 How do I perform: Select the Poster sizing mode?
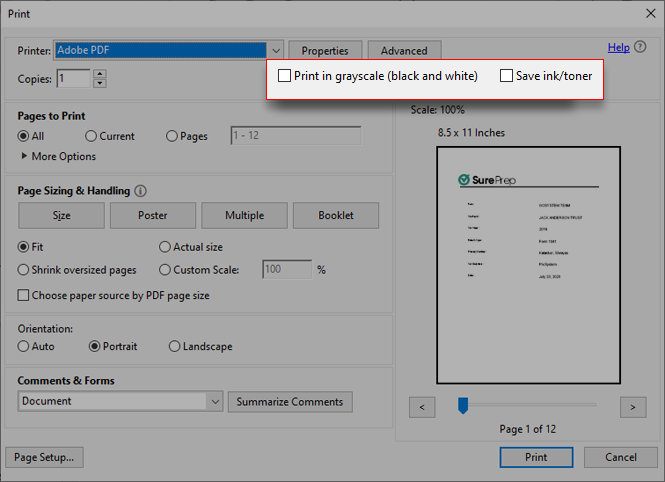click(x=153, y=215)
